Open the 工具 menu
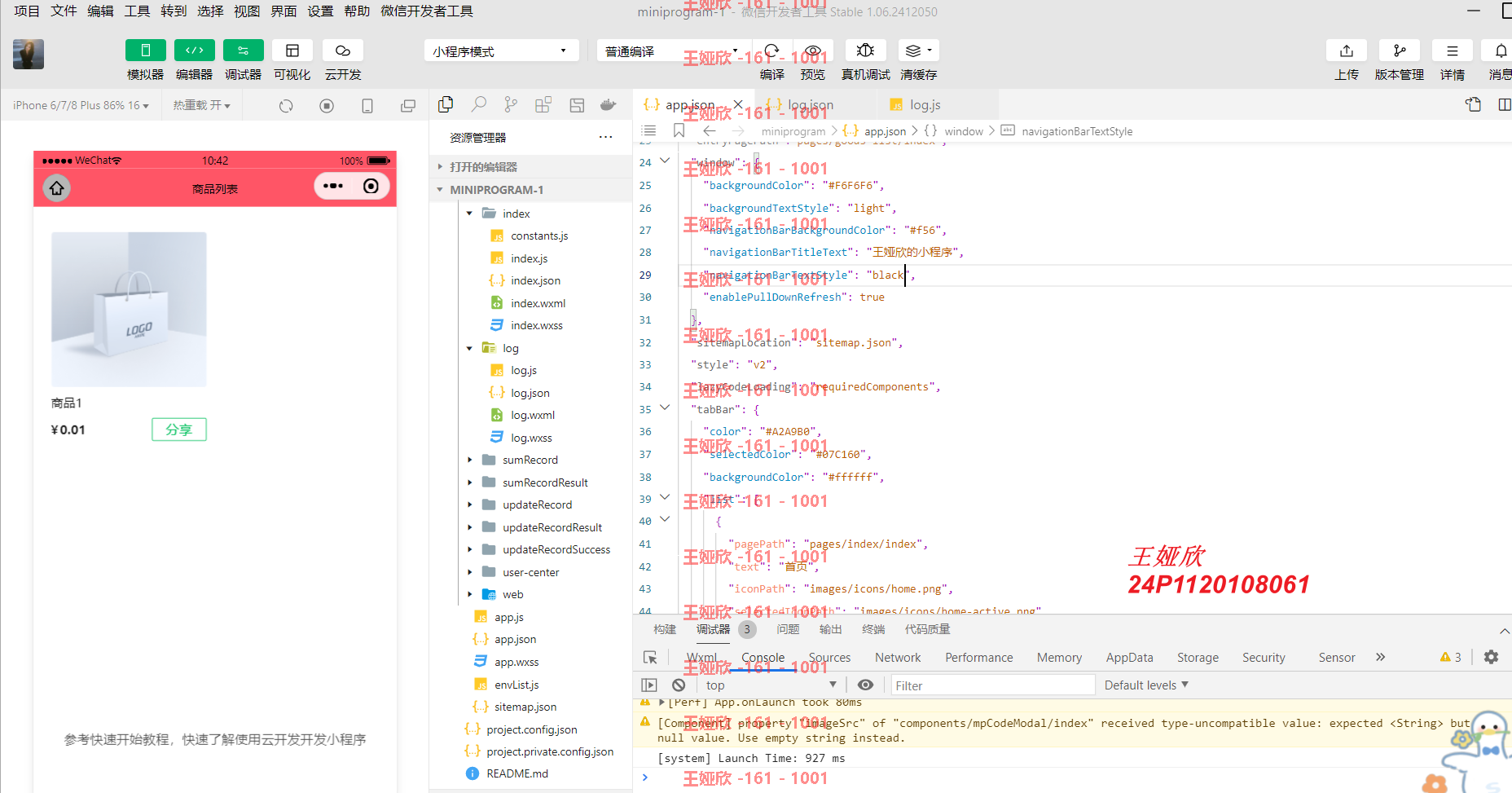 pyautogui.click(x=137, y=11)
